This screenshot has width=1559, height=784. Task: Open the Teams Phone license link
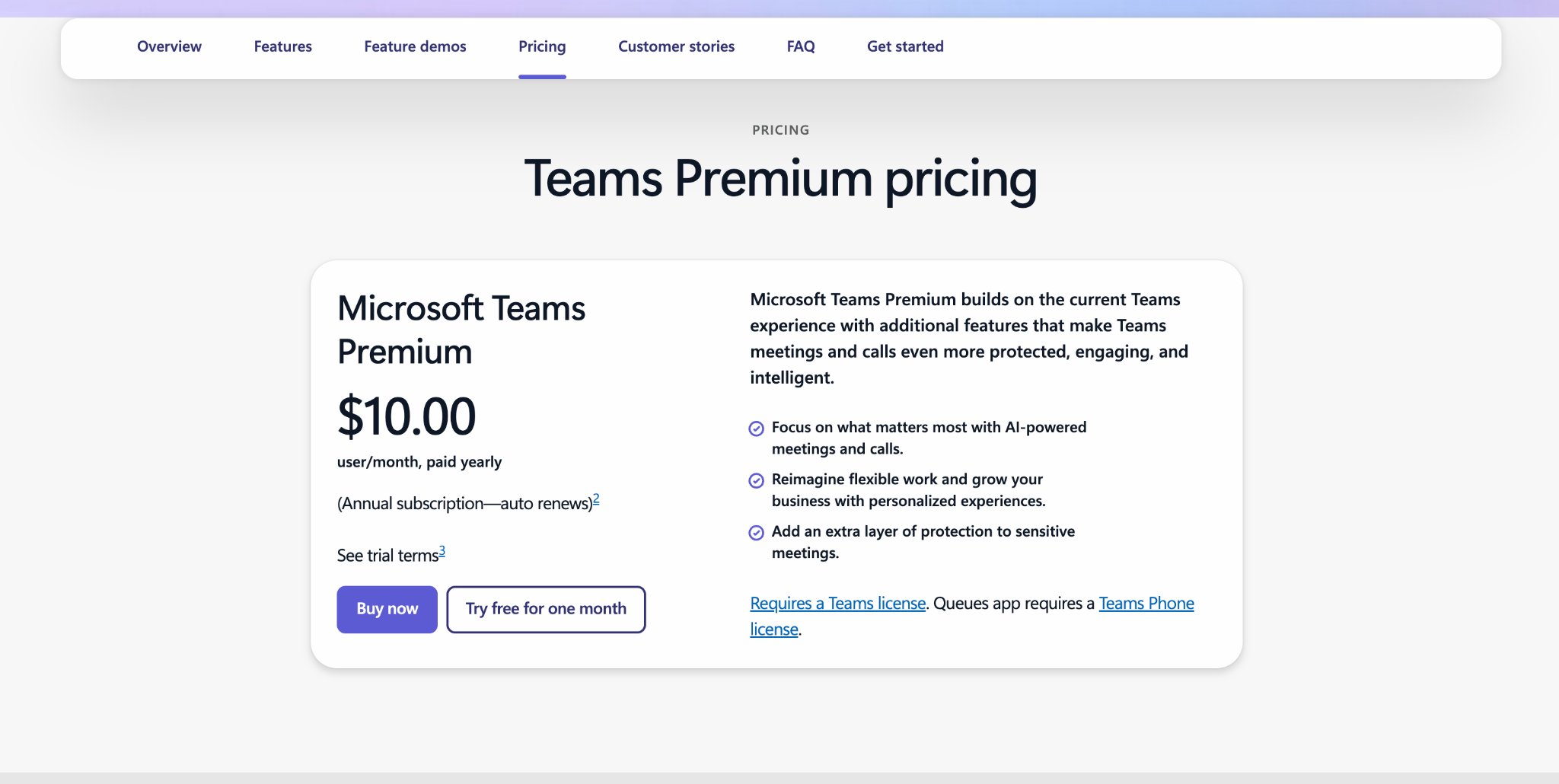pyautogui.click(x=1146, y=604)
